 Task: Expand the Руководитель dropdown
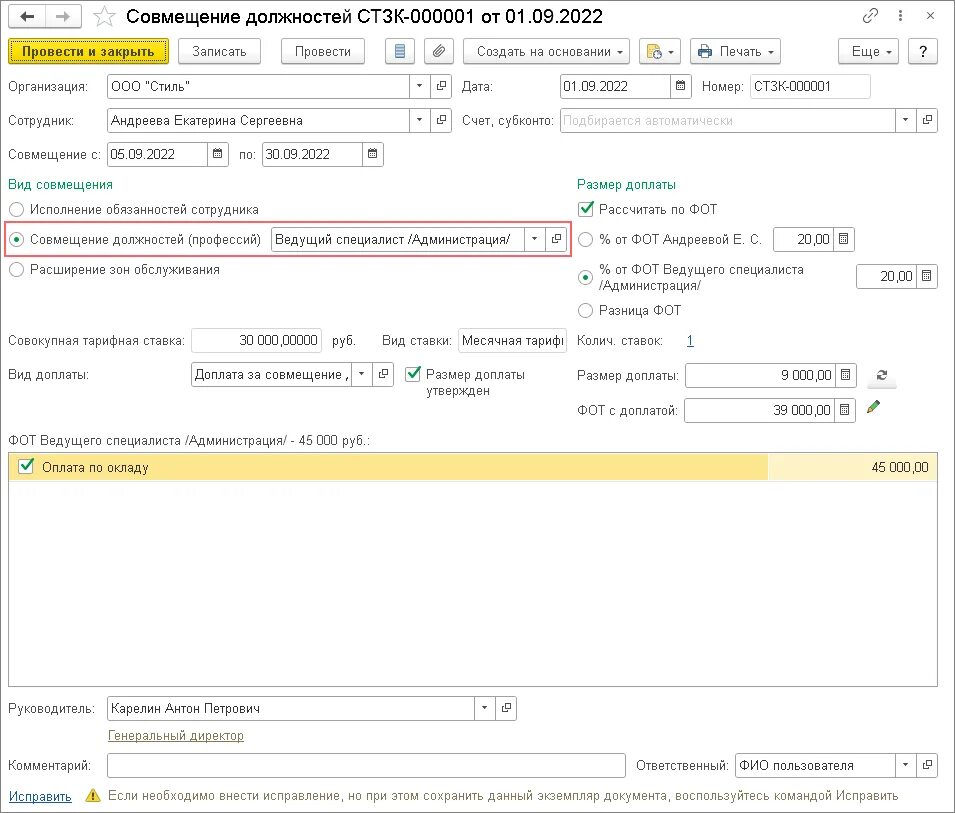pyautogui.click(x=484, y=708)
